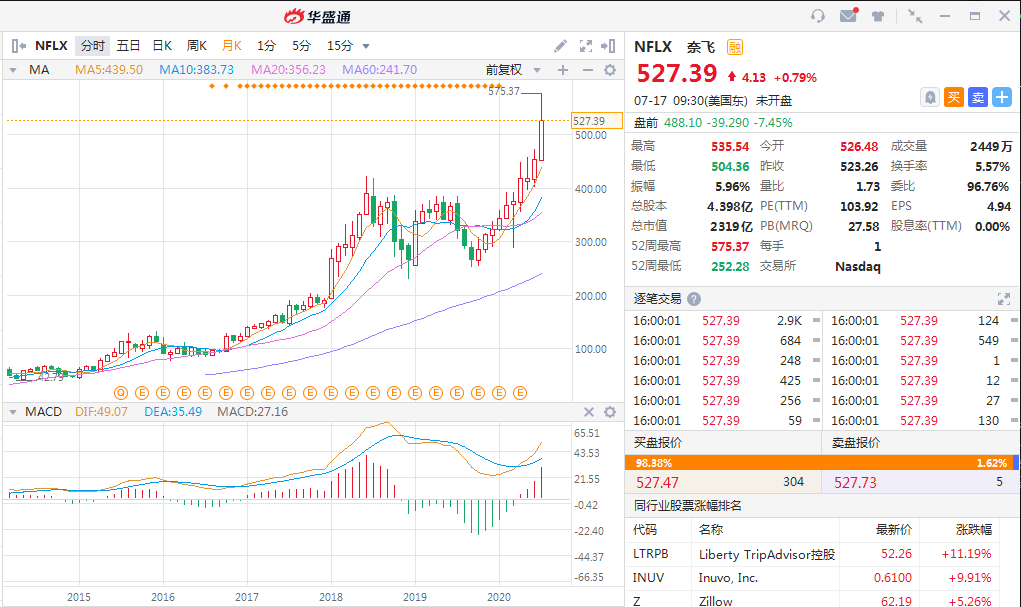
Task: Click the 名称 column header
Action: (711, 529)
